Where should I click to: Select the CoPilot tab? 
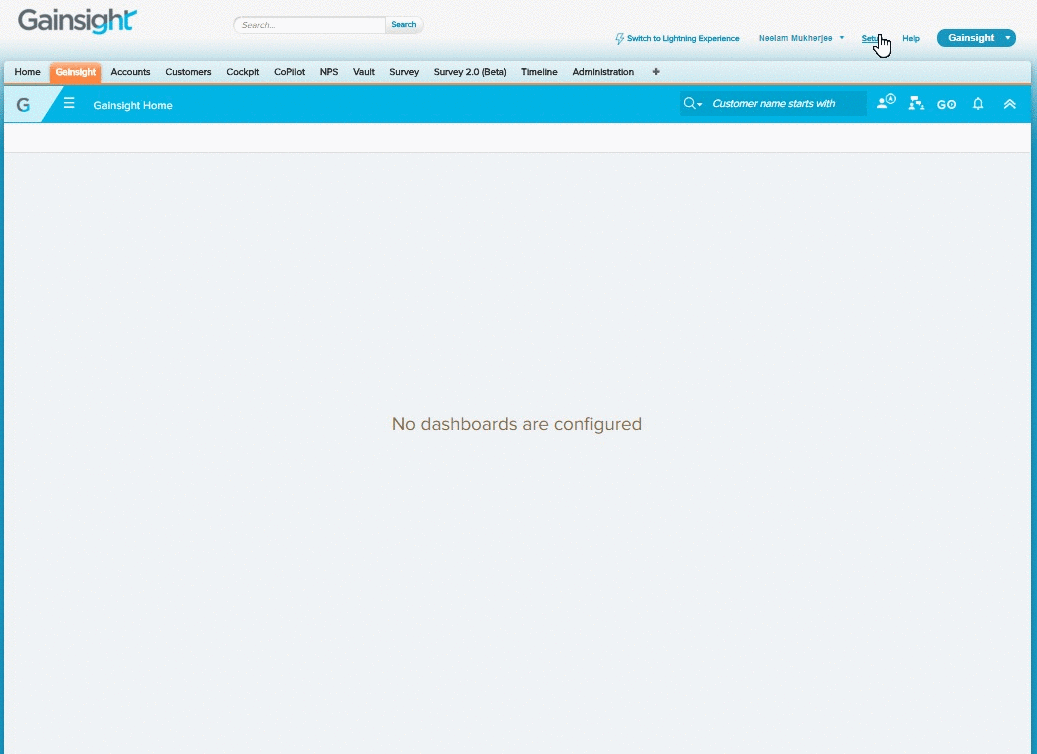coord(290,71)
